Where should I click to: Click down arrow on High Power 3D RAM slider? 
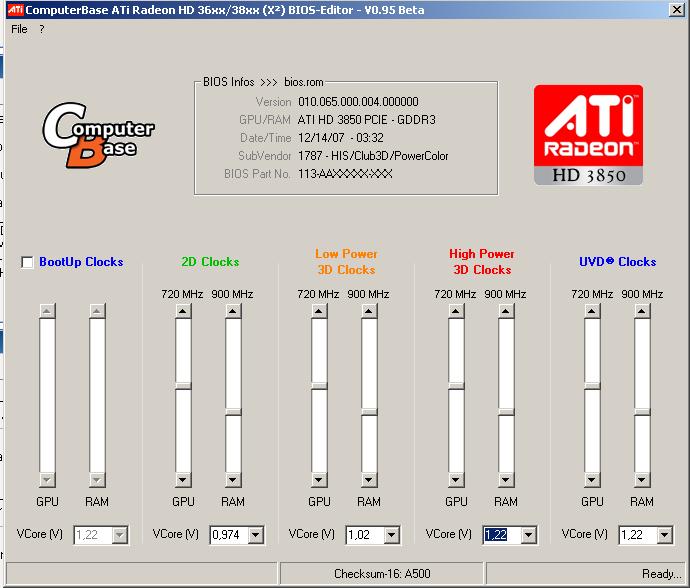[506, 479]
